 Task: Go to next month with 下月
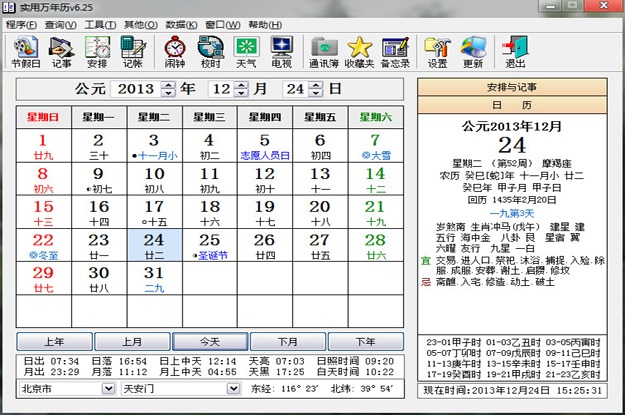tap(288, 342)
